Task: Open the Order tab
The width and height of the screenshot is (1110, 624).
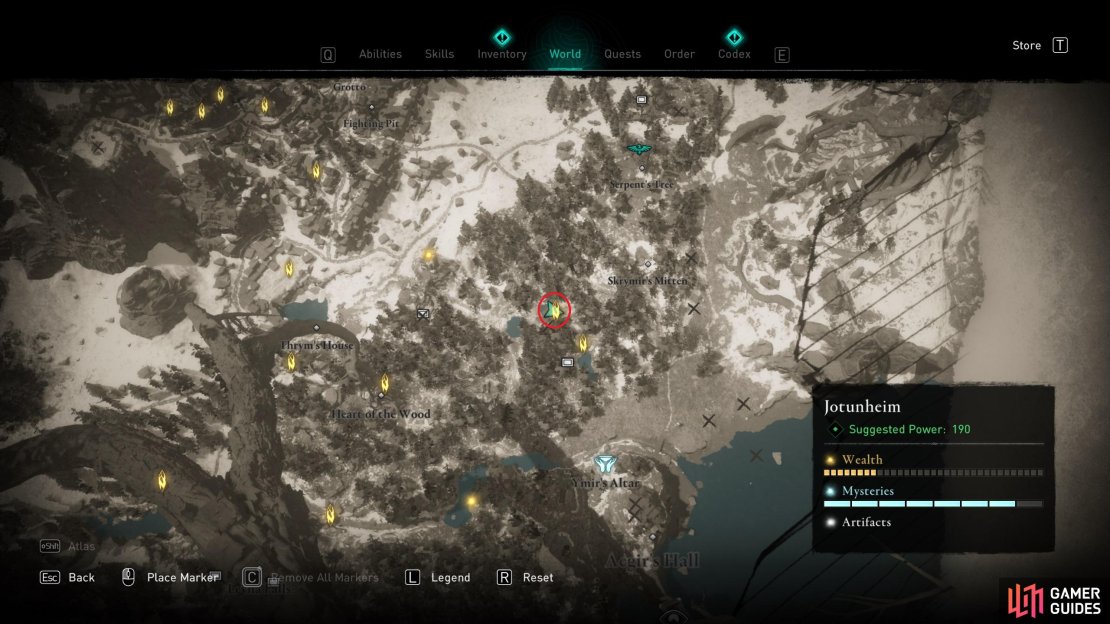Action: [x=679, y=54]
